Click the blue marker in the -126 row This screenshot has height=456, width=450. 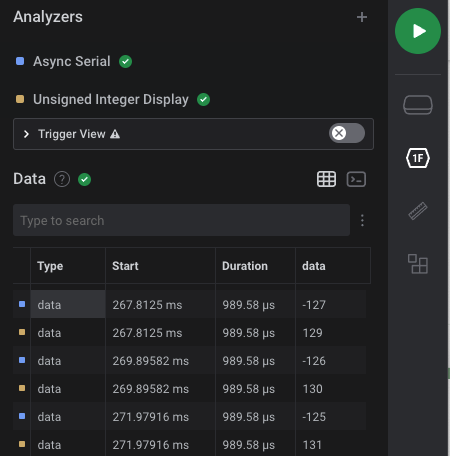pos(22,360)
